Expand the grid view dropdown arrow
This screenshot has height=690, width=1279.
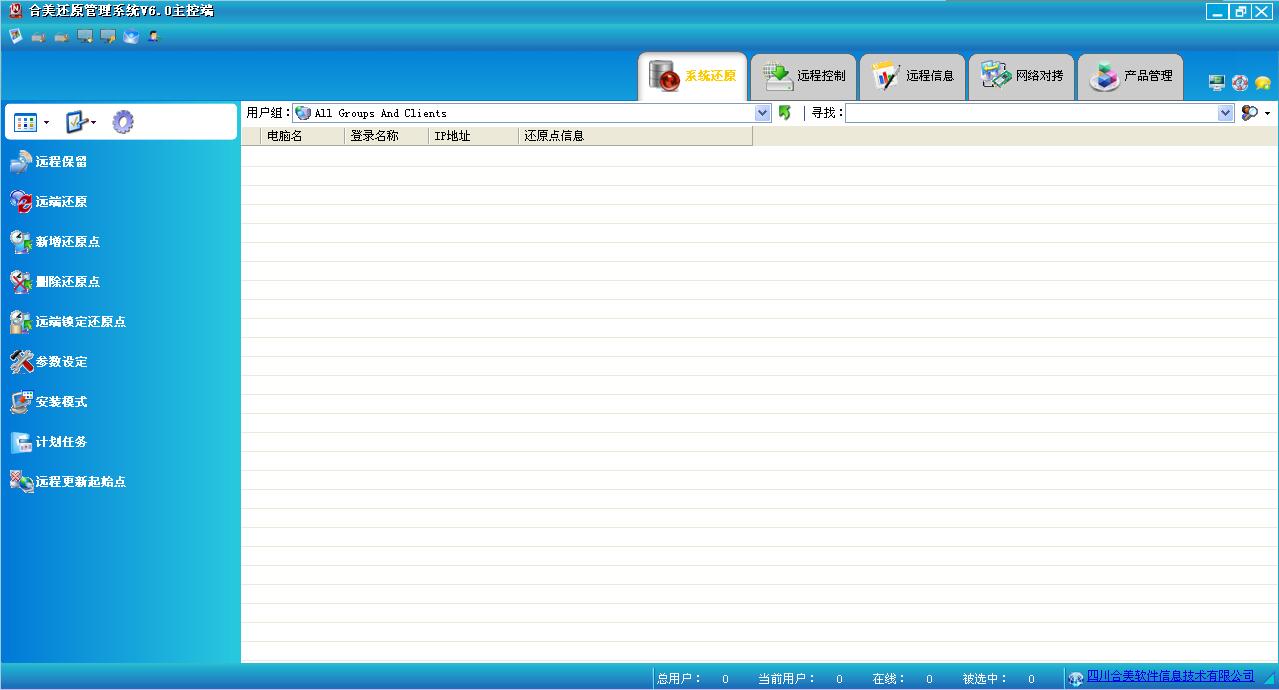click(x=46, y=123)
